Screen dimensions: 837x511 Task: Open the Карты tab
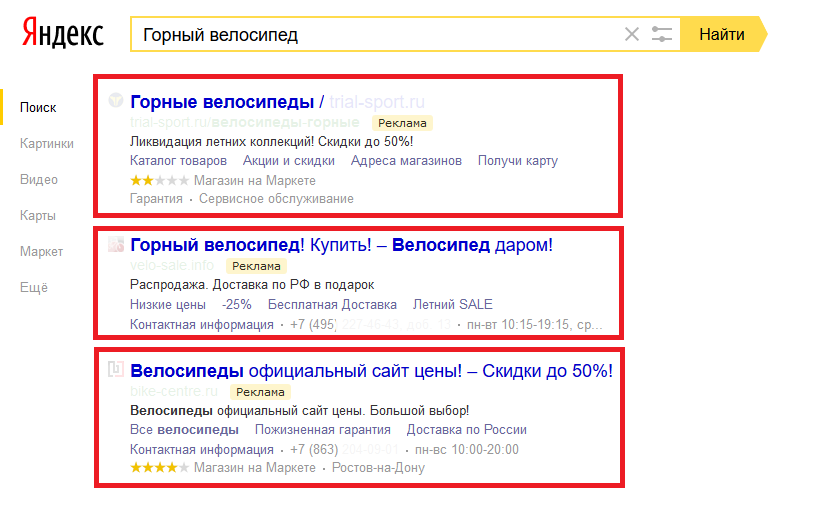point(37,216)
